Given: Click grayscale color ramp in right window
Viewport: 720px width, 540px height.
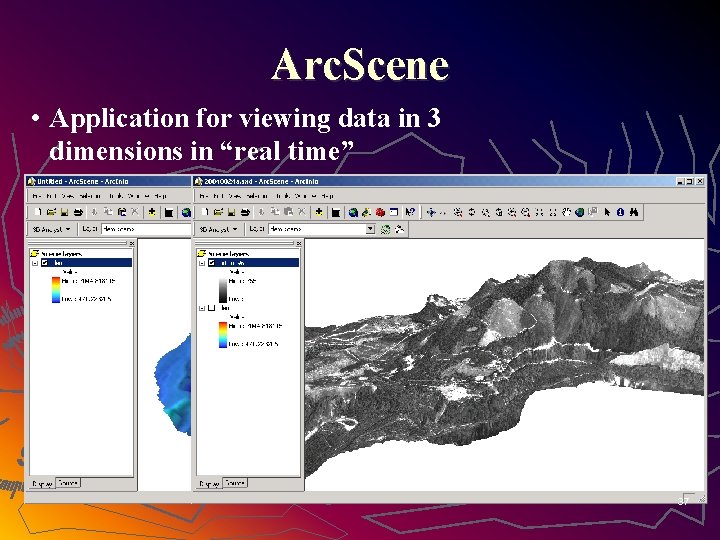Looking at the screenshot, I should 223,290.
